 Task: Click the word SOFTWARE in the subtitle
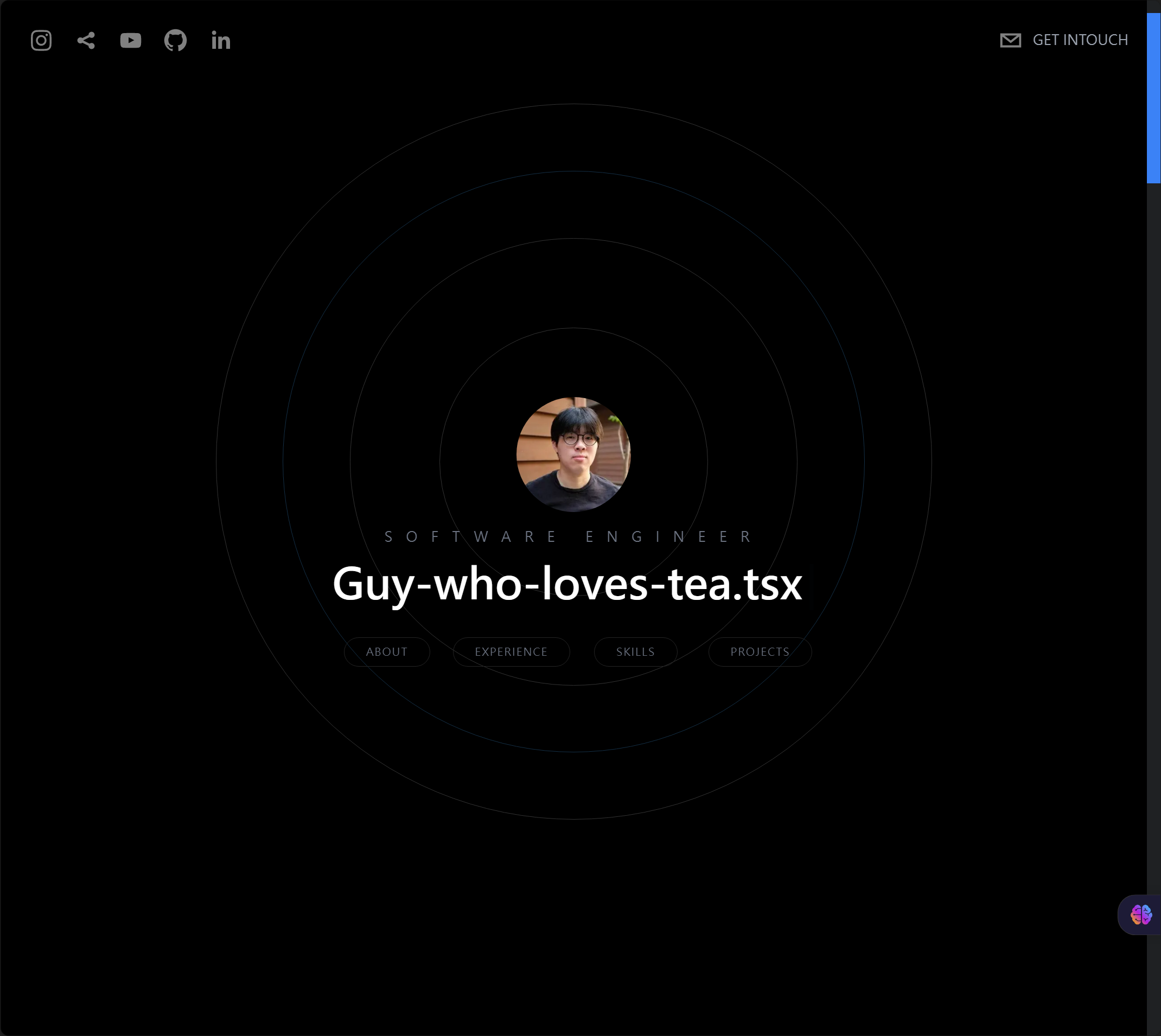point(470,537)
